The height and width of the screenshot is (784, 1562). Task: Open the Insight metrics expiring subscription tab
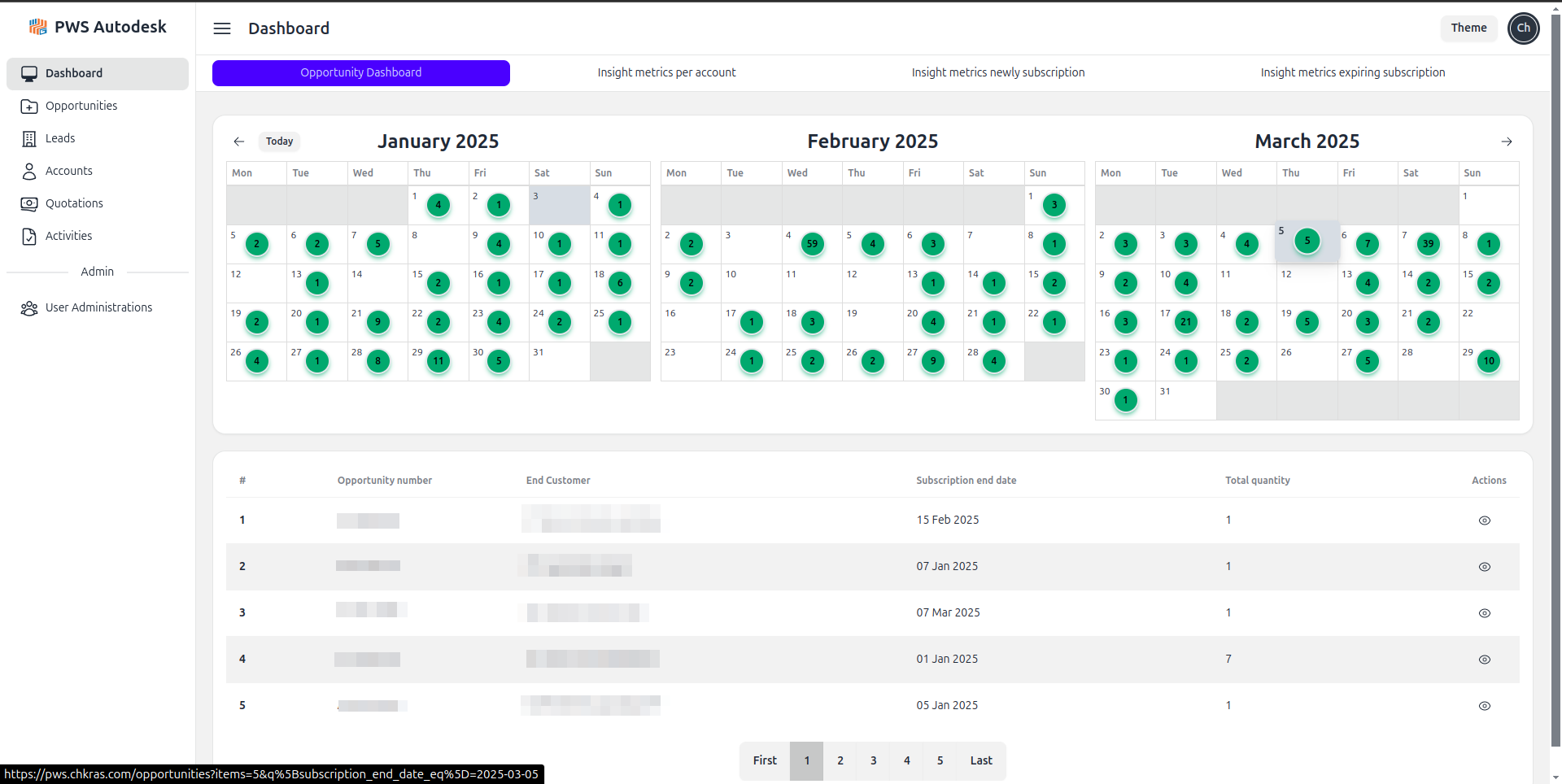click(1353, 72)
